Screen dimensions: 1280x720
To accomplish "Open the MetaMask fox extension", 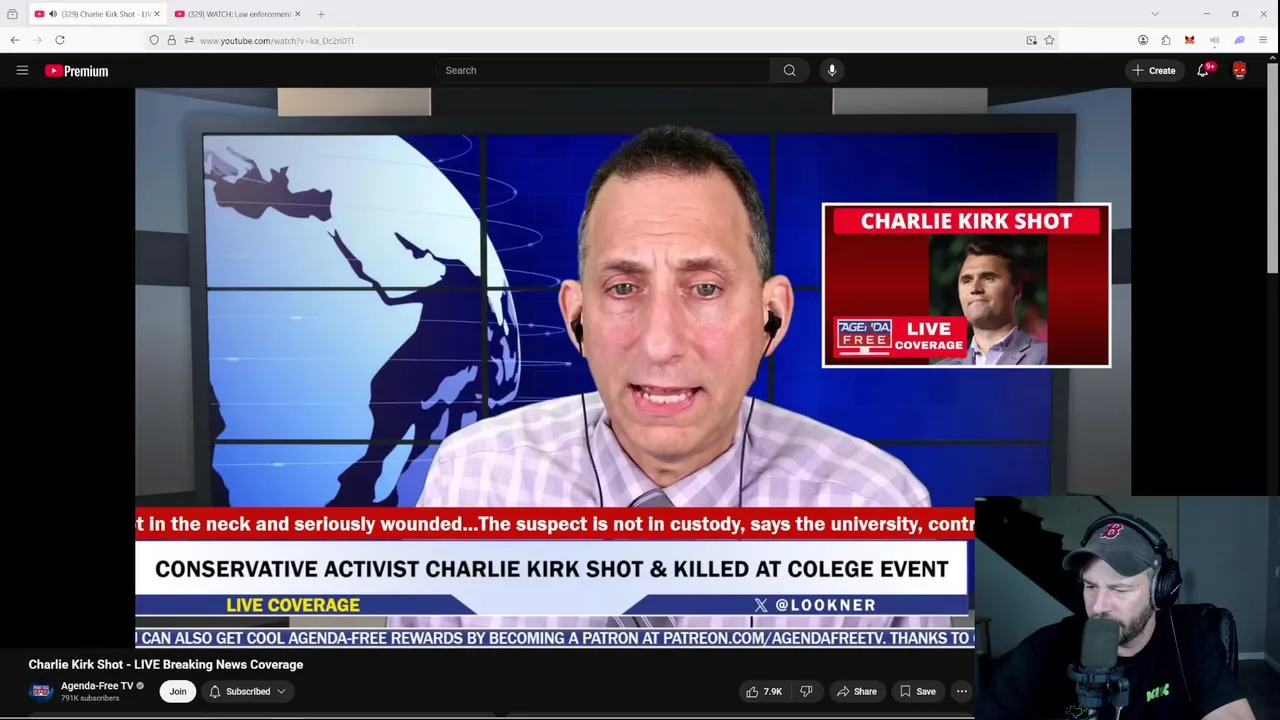I will [1189, 40].
